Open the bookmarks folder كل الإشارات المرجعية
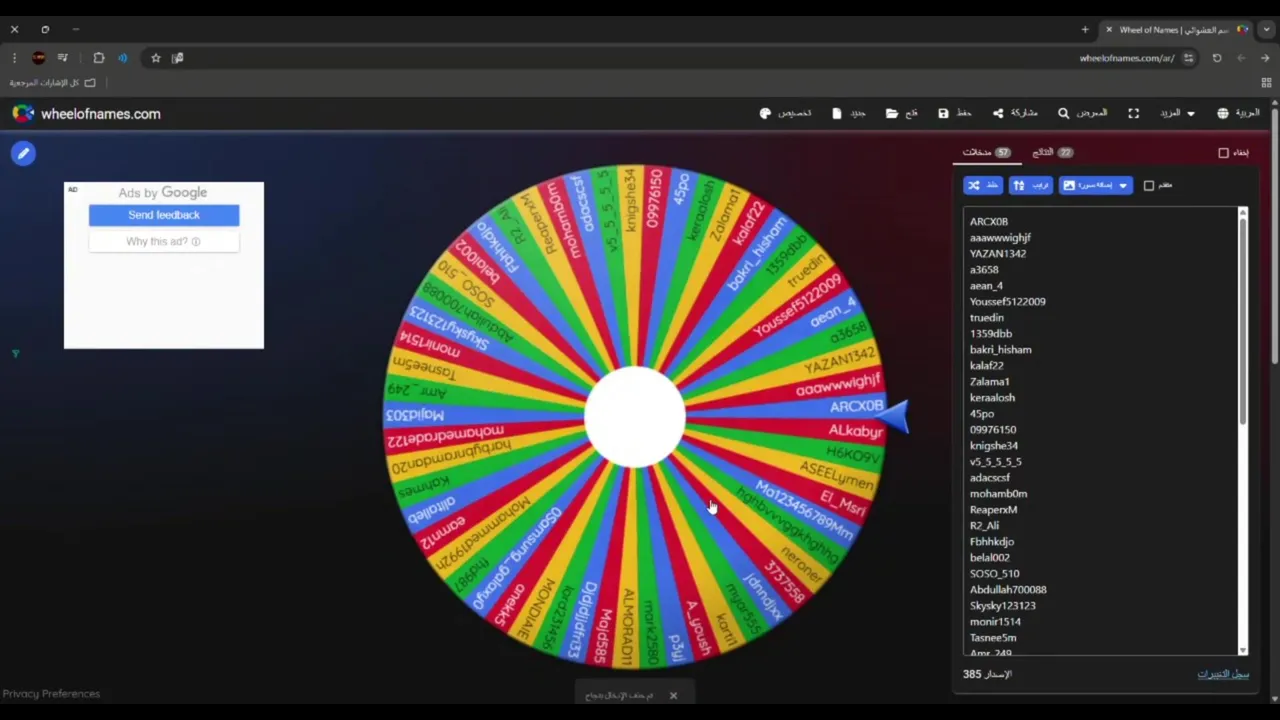The image size is (1280, 720). pyautogui.click(x=53, y=83)
